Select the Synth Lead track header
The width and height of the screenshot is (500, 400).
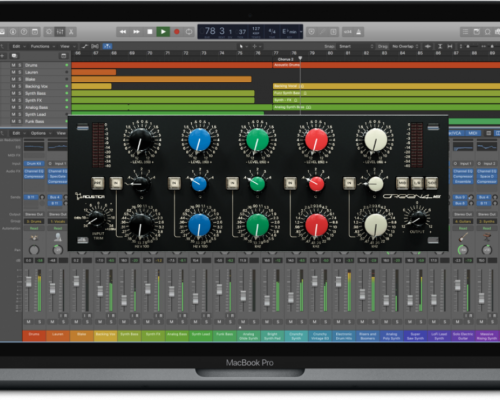click(x=35, y=114)
